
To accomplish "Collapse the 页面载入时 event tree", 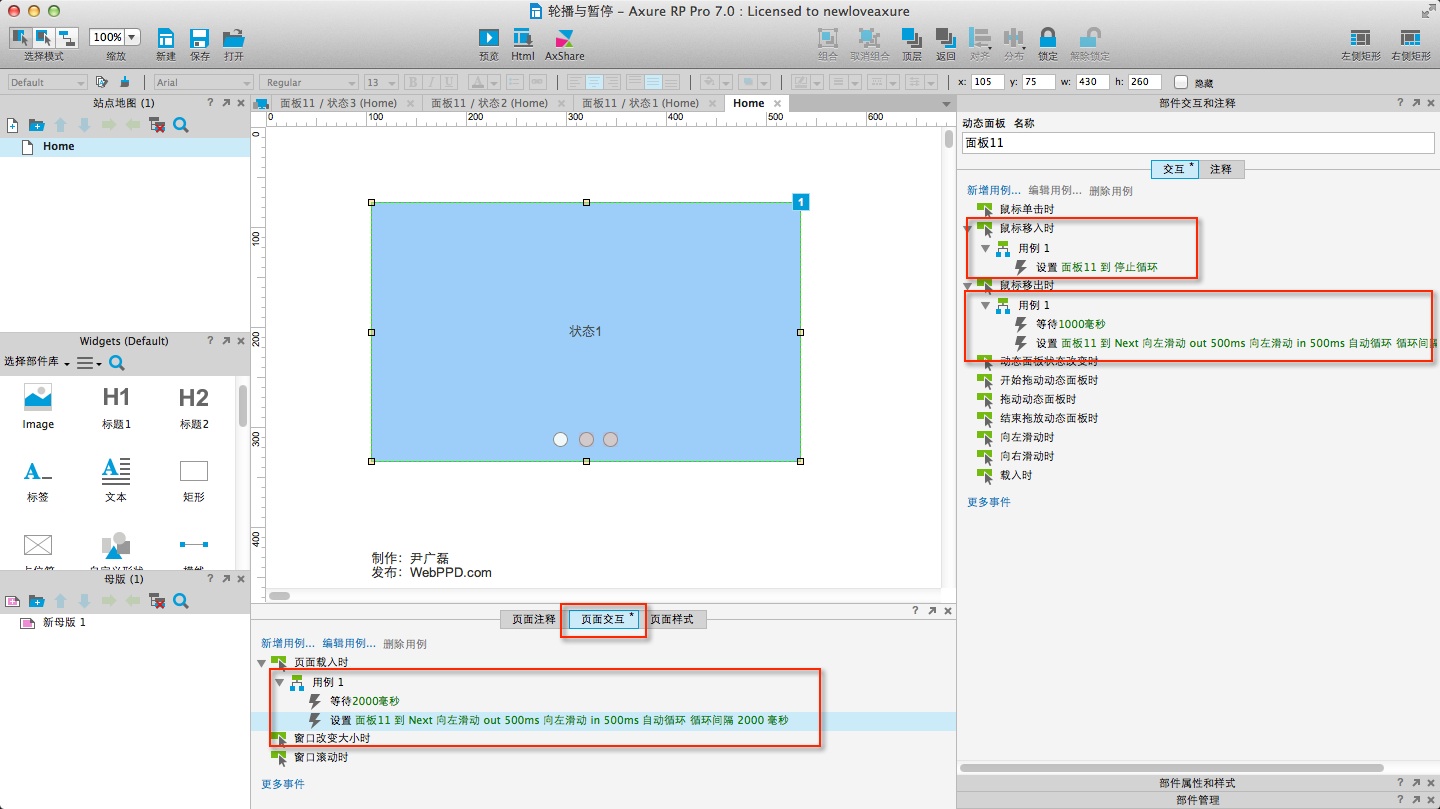I will (262, 663).
